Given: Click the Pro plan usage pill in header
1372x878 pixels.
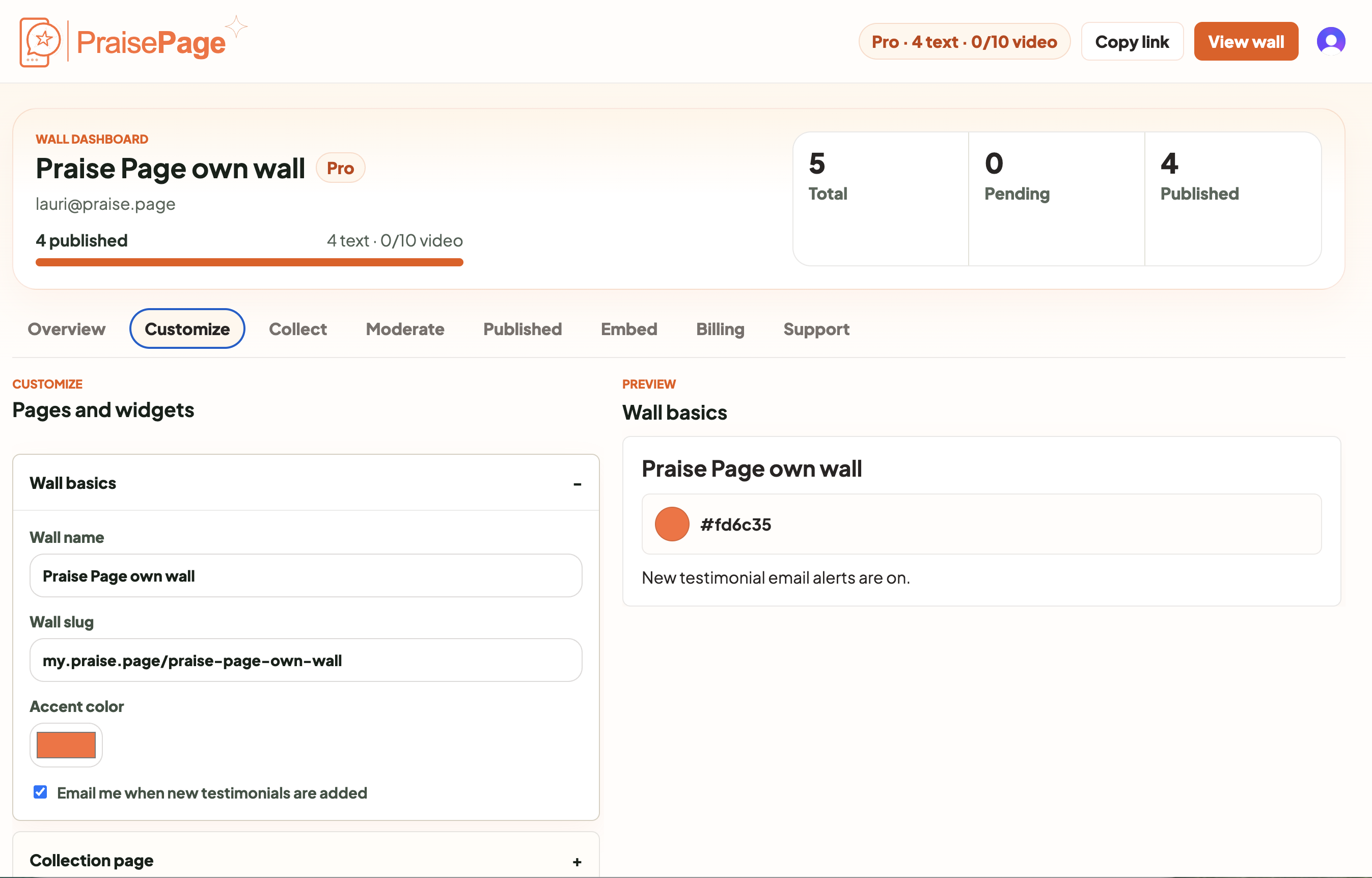Looking at the screenshot, I should coord(964,42).
